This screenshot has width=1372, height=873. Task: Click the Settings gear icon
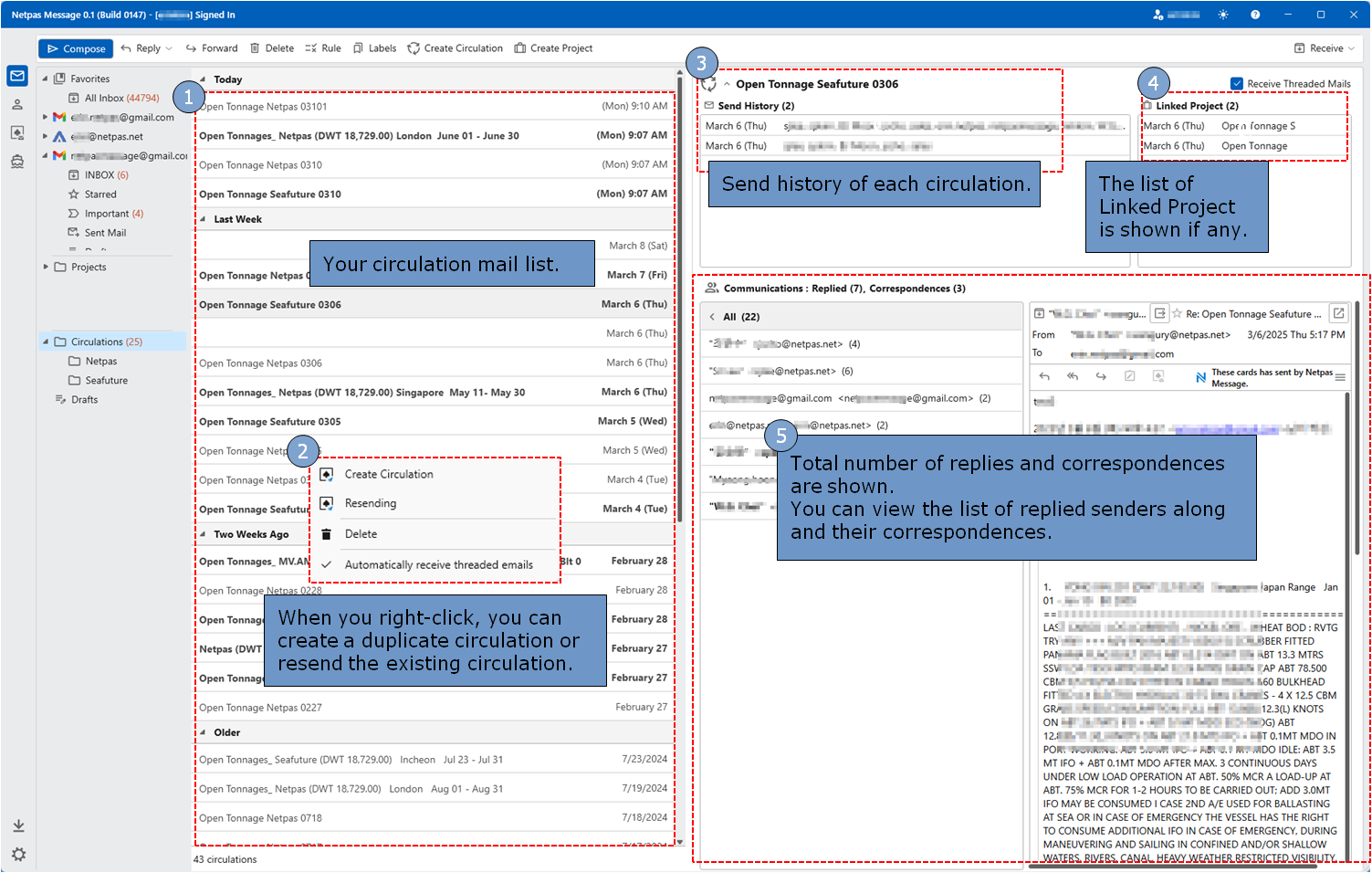pos(18,854)
